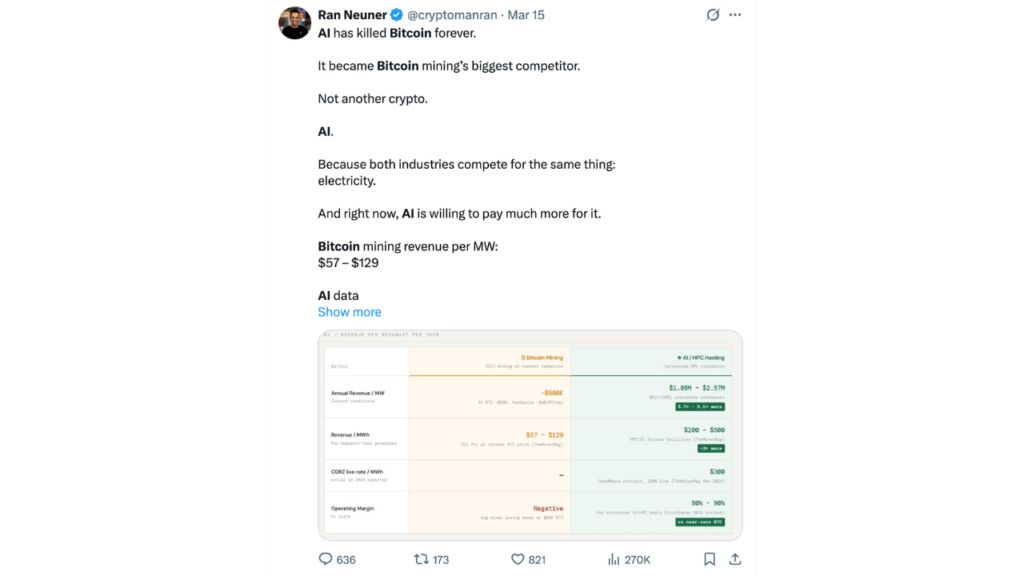Click the share upload arrow icon
1024x576 pixels.
click(x=735, y=559)
